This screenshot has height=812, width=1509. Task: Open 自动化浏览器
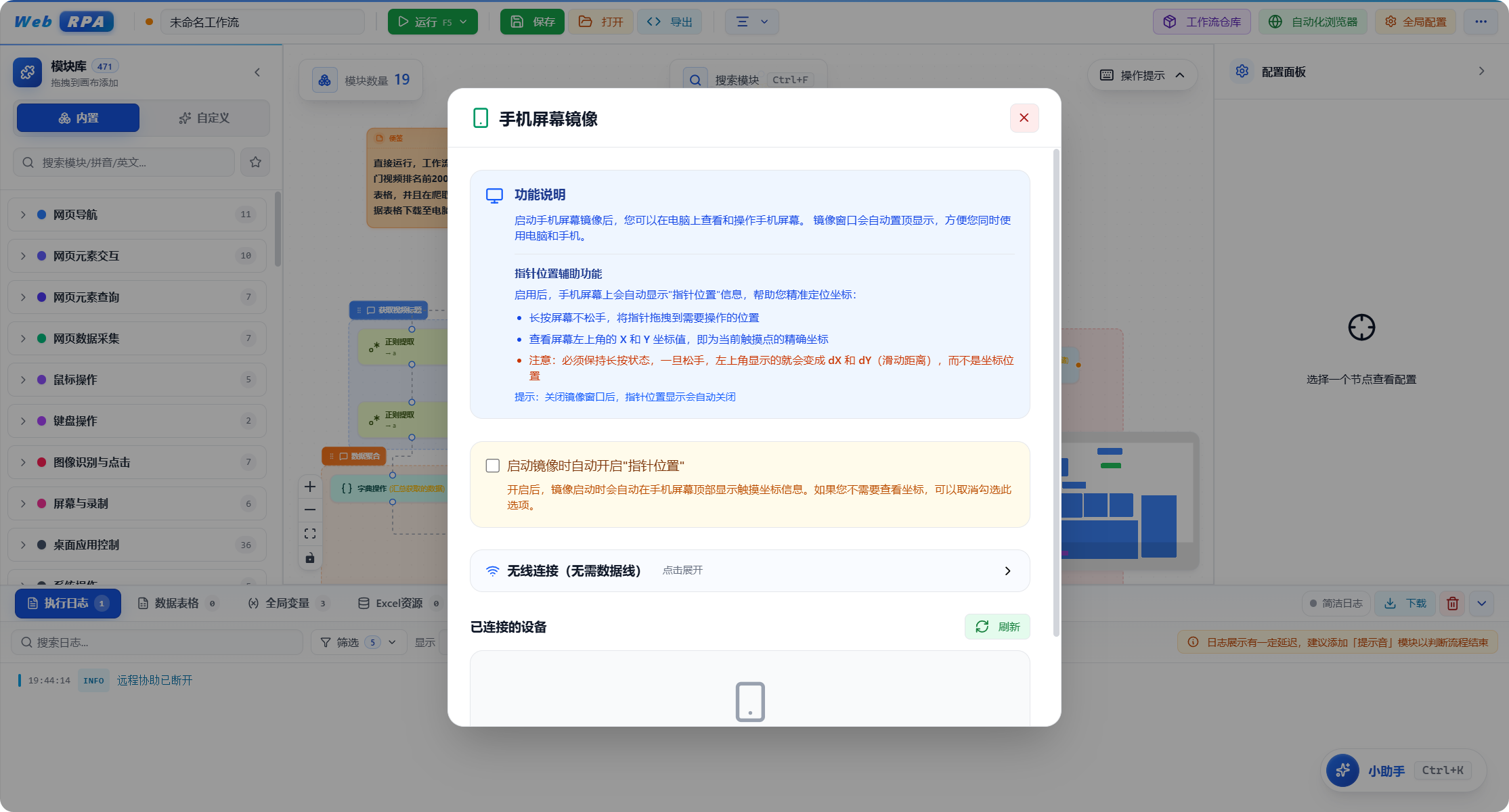coord(1313,22)
